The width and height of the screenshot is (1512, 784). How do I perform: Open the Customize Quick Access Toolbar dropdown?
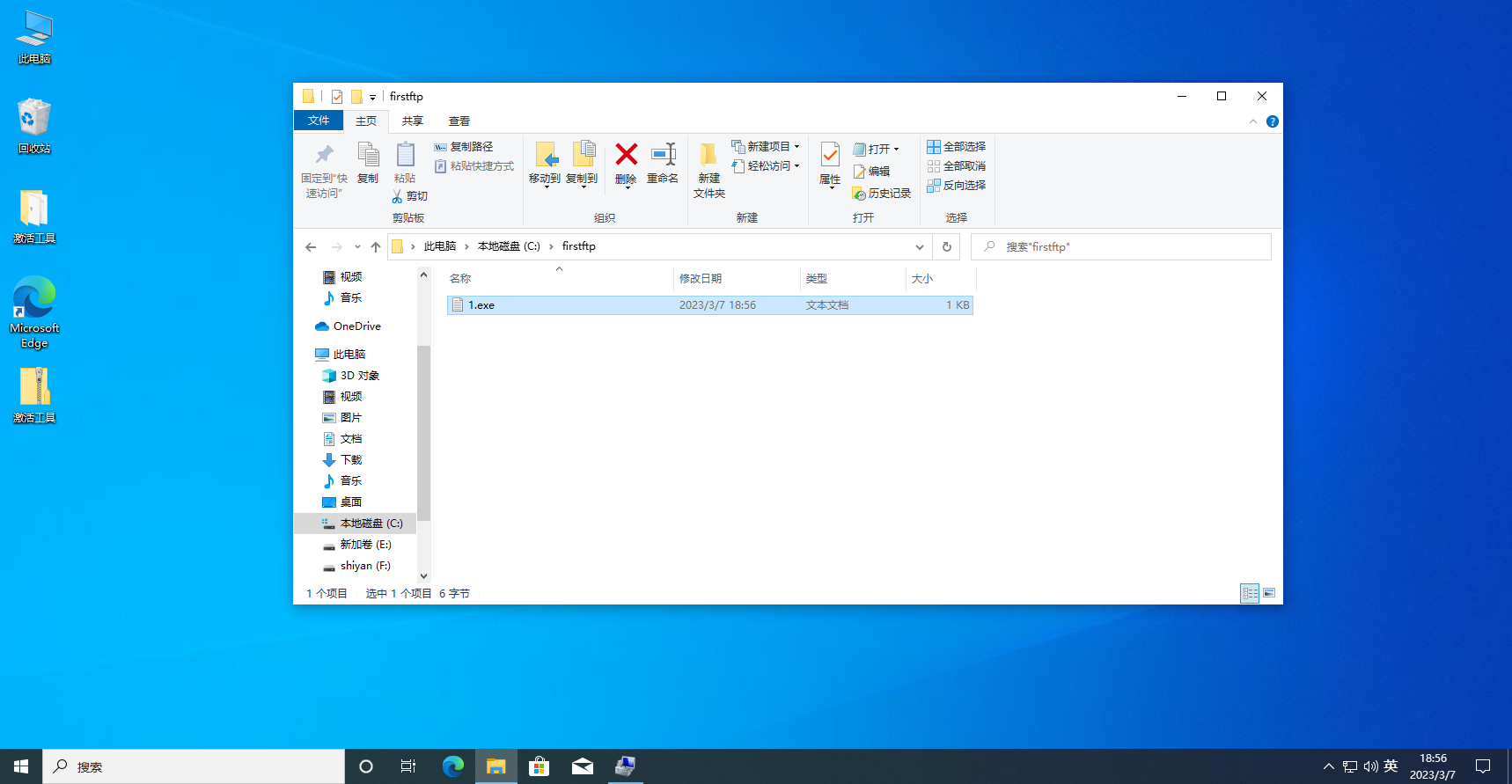(x=373, y=98)
